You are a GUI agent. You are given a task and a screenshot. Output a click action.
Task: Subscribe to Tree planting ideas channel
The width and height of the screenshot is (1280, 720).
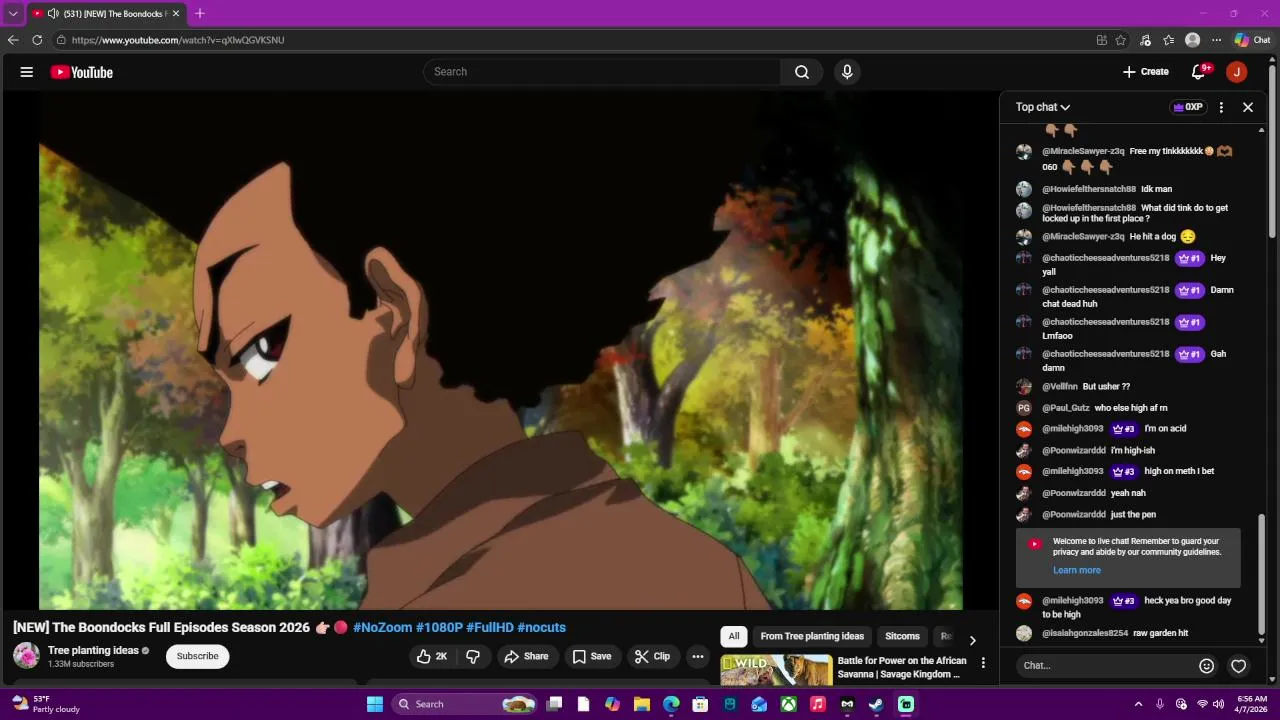(198, 656)
